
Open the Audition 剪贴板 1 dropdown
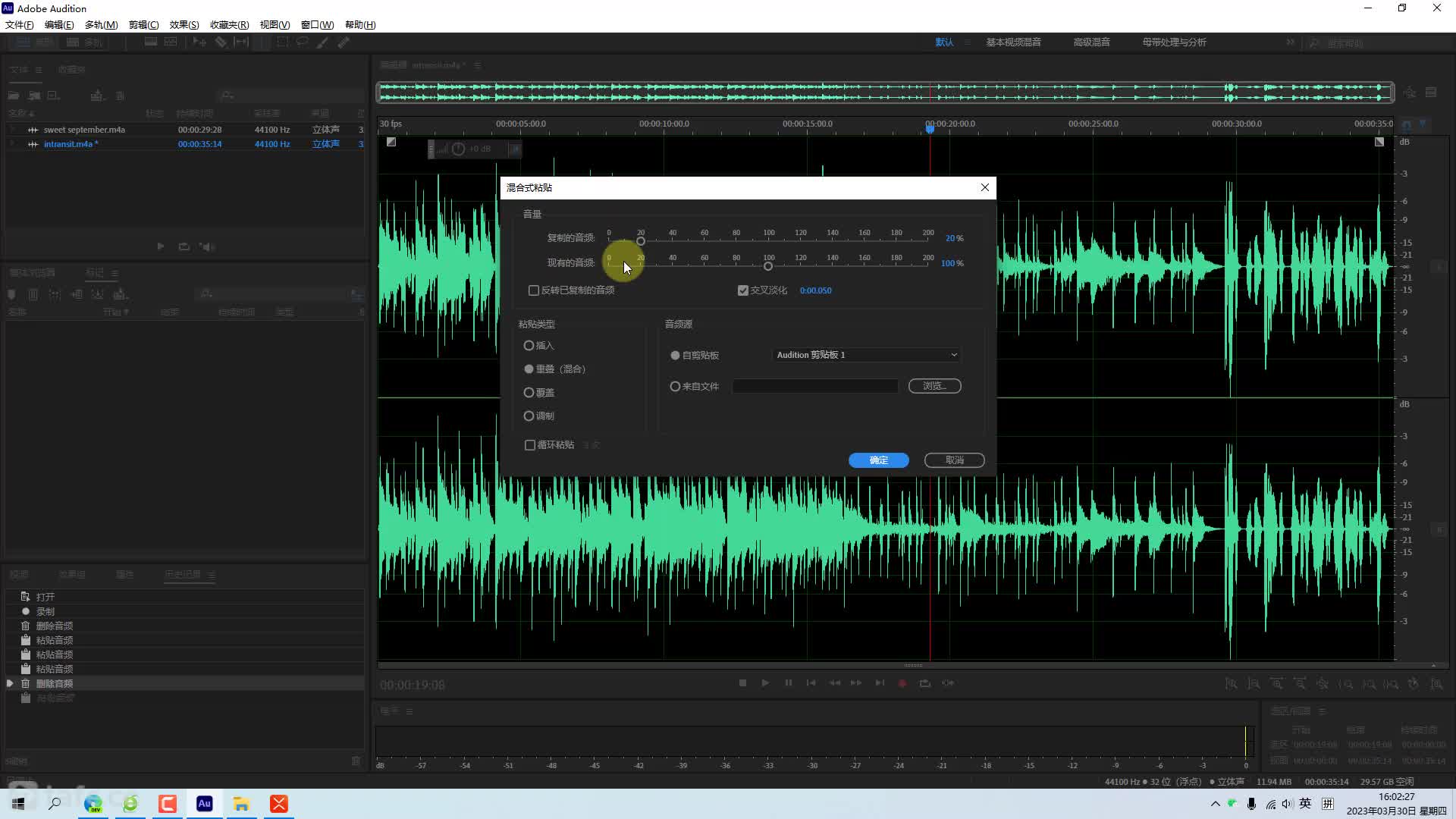click(867, 355)
